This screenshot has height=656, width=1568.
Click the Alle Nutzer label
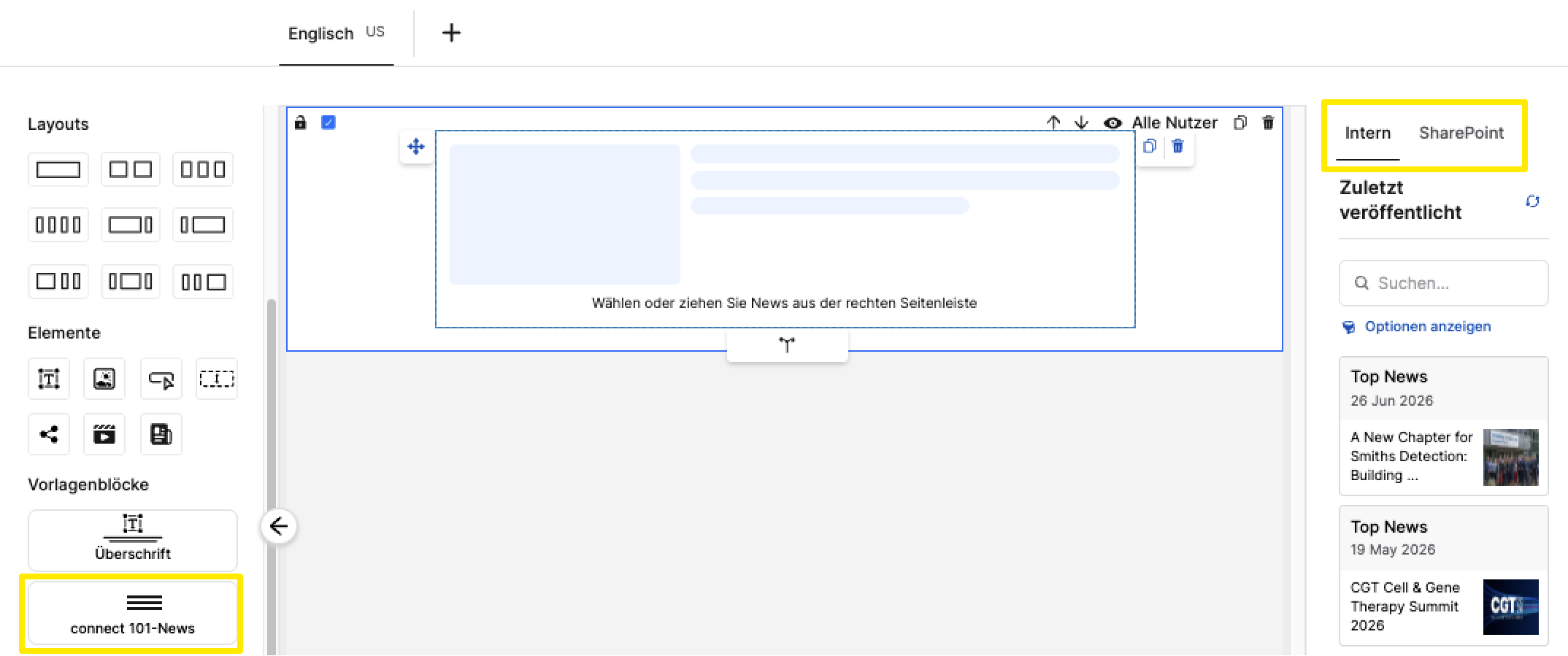1175,123
